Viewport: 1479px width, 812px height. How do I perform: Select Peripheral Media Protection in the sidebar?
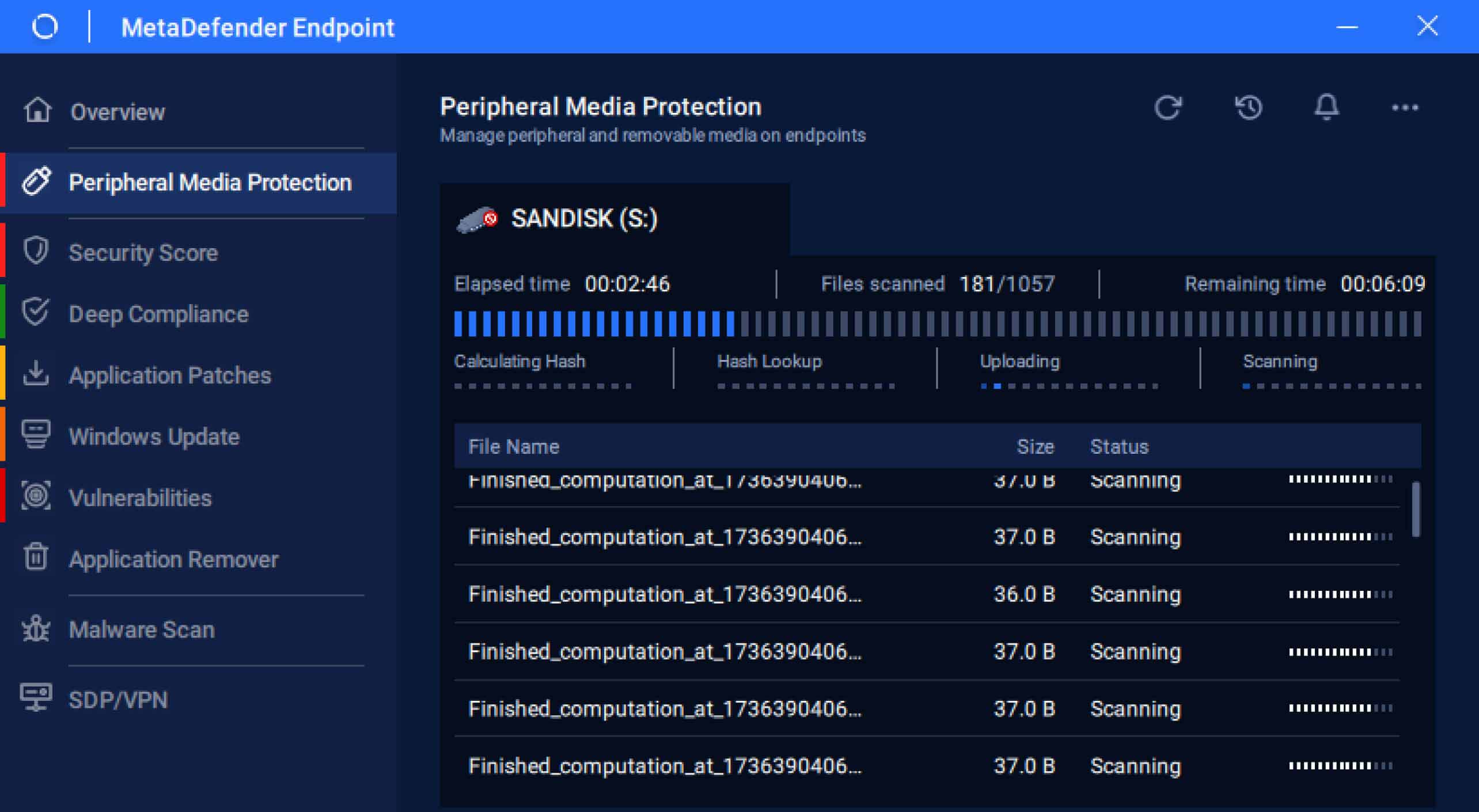pos(211,181)
